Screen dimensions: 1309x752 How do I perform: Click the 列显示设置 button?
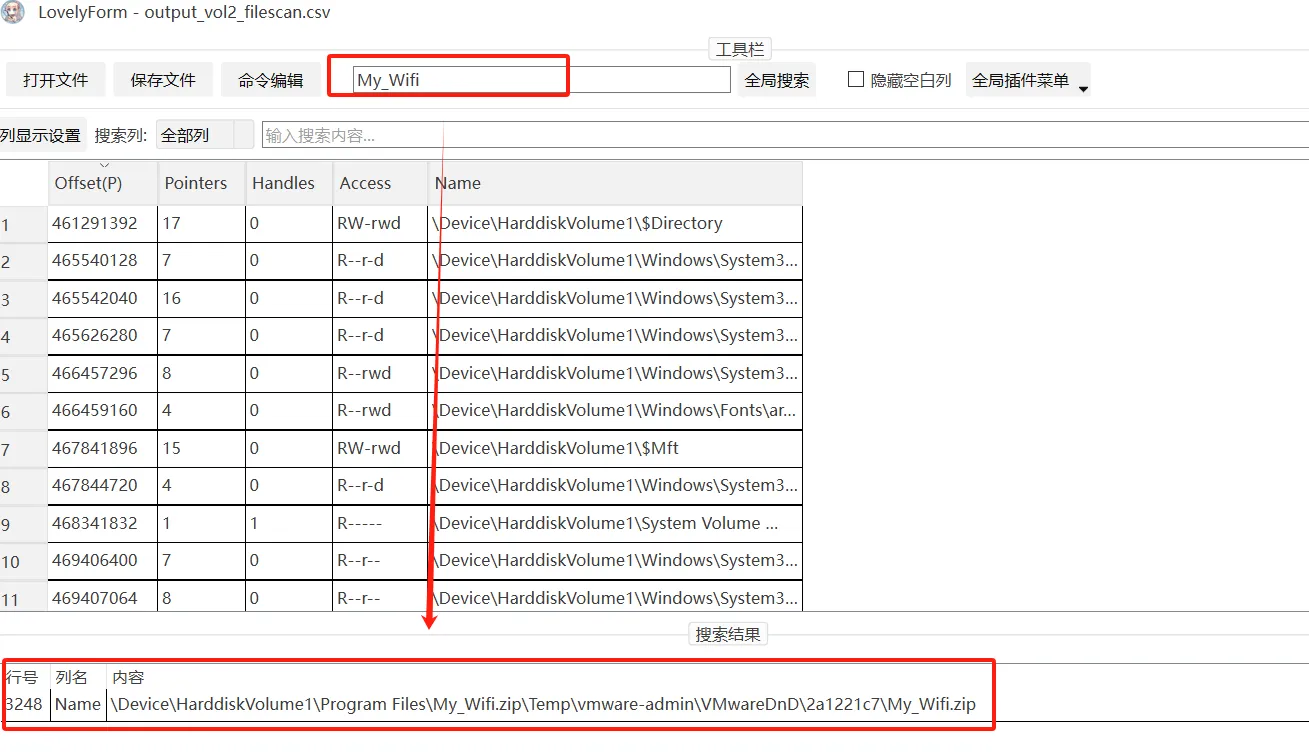click(x=41, y=135)
